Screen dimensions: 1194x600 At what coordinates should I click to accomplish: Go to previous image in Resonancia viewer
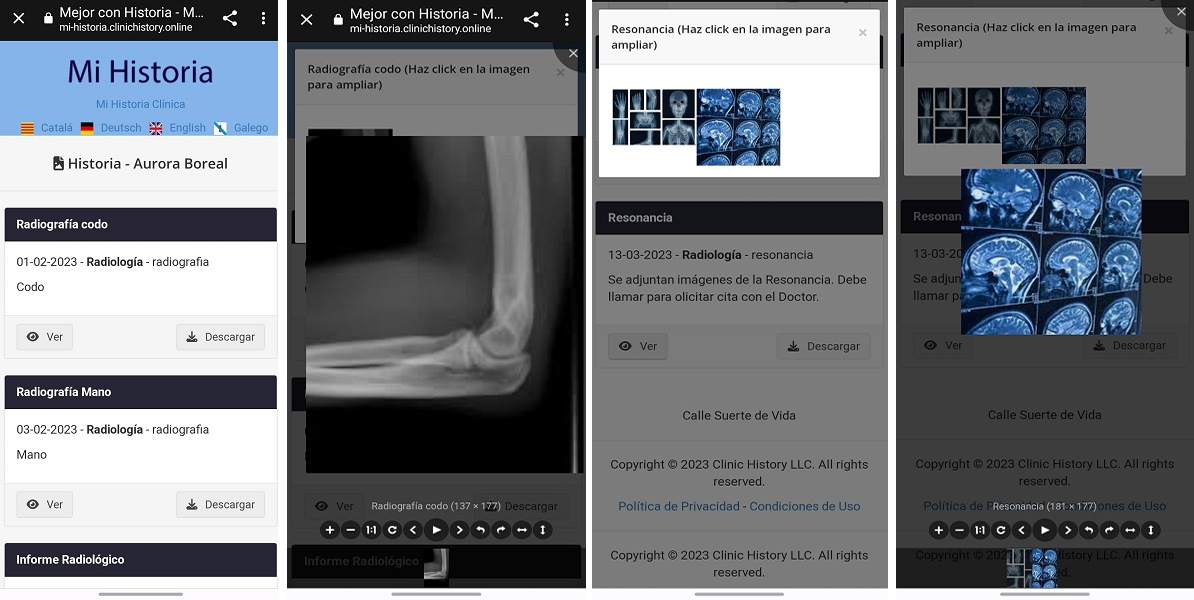coord(1022,530)
